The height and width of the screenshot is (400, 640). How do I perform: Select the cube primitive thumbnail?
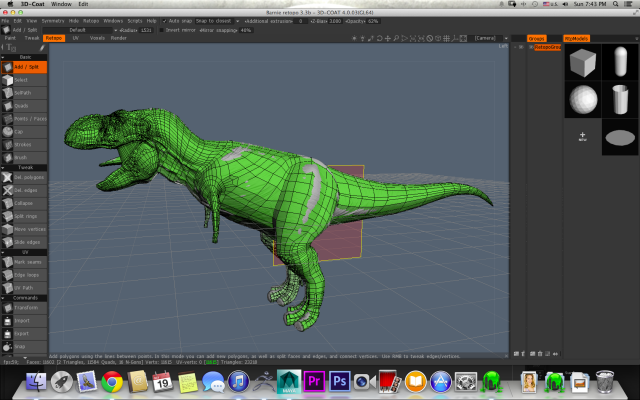[581, 64]
